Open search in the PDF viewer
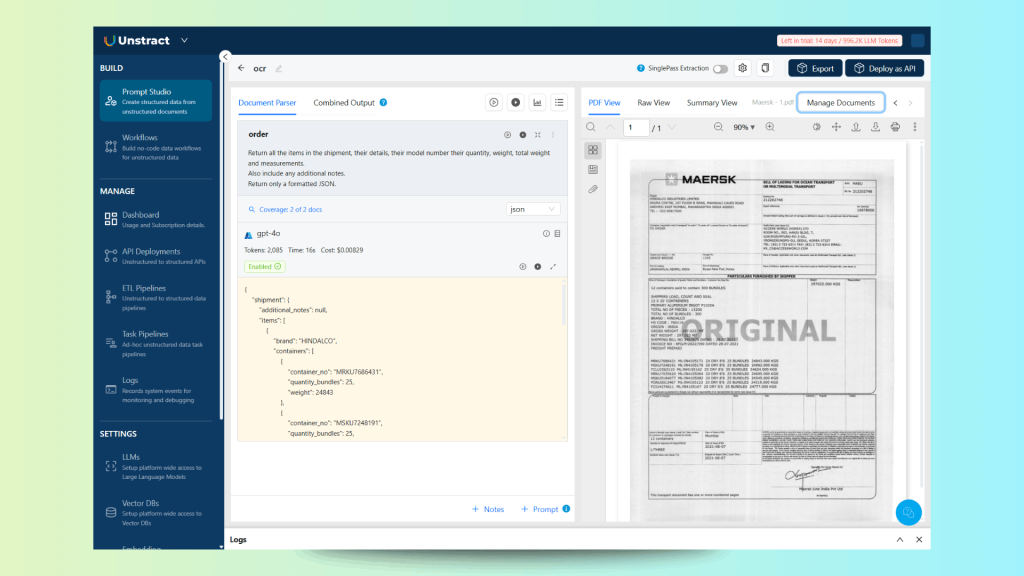 tap(591, 127)
